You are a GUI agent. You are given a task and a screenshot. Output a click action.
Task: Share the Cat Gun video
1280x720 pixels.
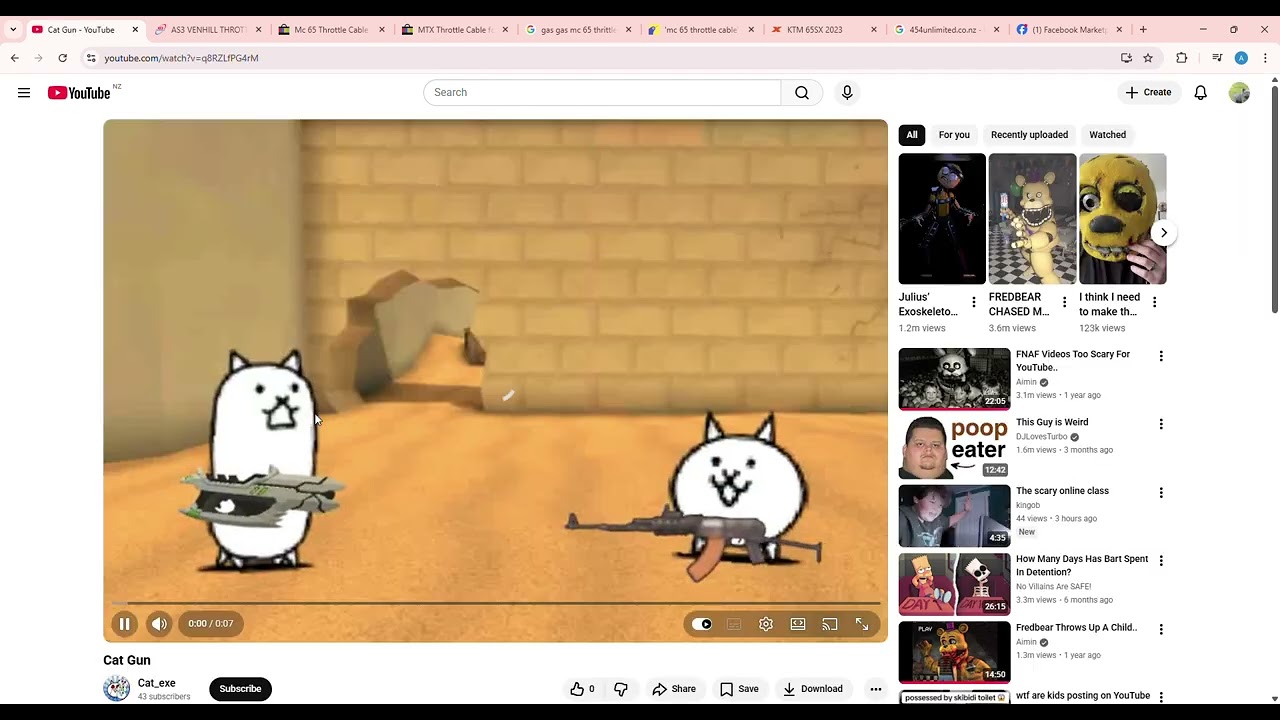[674, 689]
